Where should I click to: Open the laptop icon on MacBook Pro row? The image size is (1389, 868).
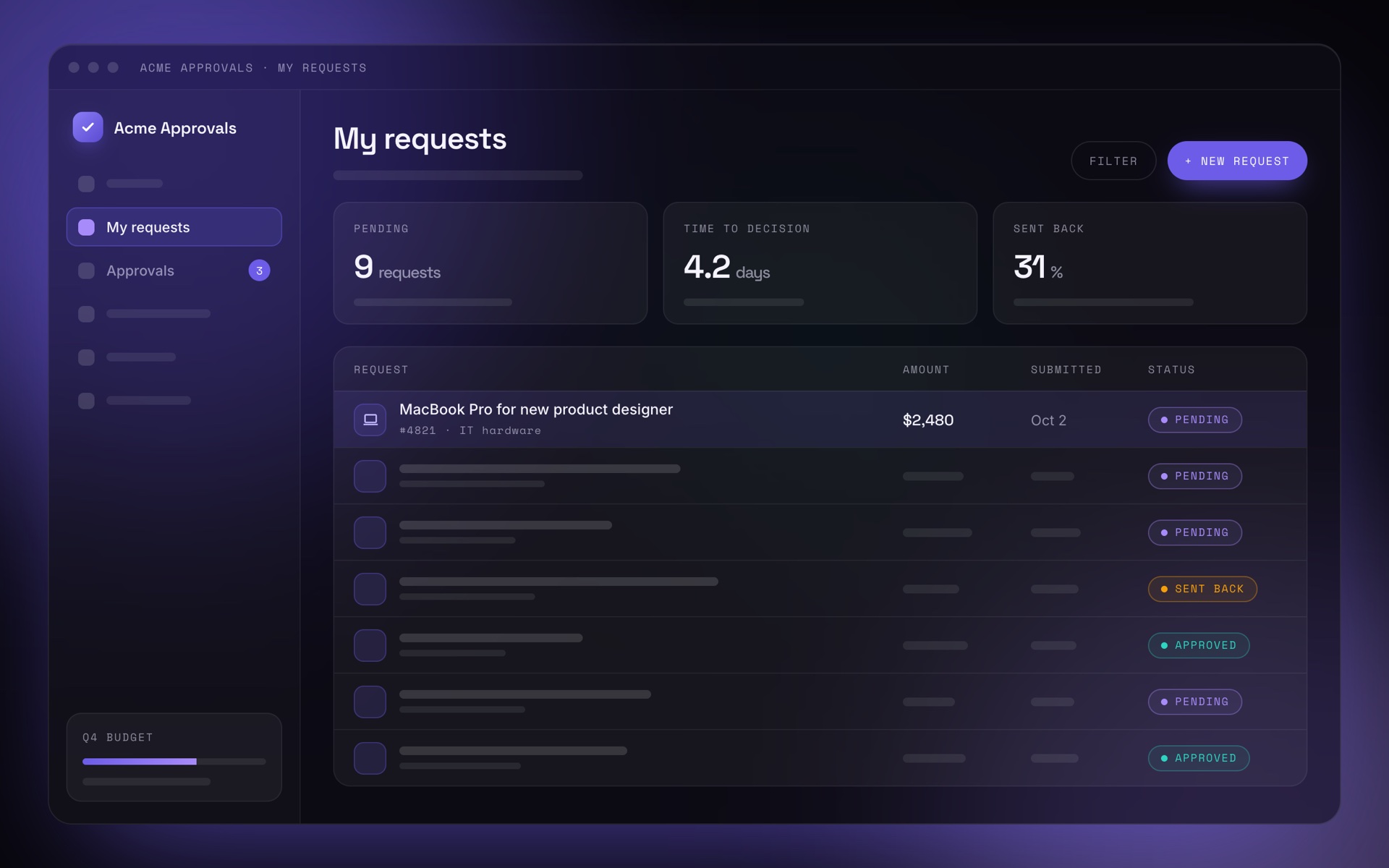pos(370,420)
